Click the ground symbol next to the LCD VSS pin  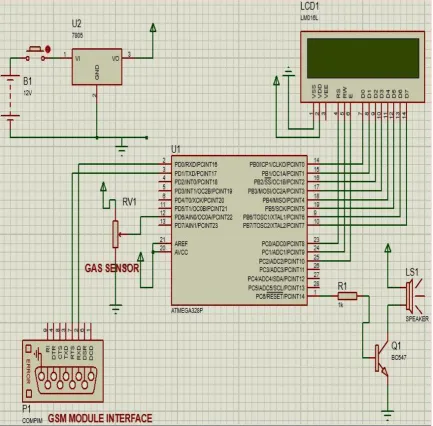pyautogui.click(x=289, y=72)
